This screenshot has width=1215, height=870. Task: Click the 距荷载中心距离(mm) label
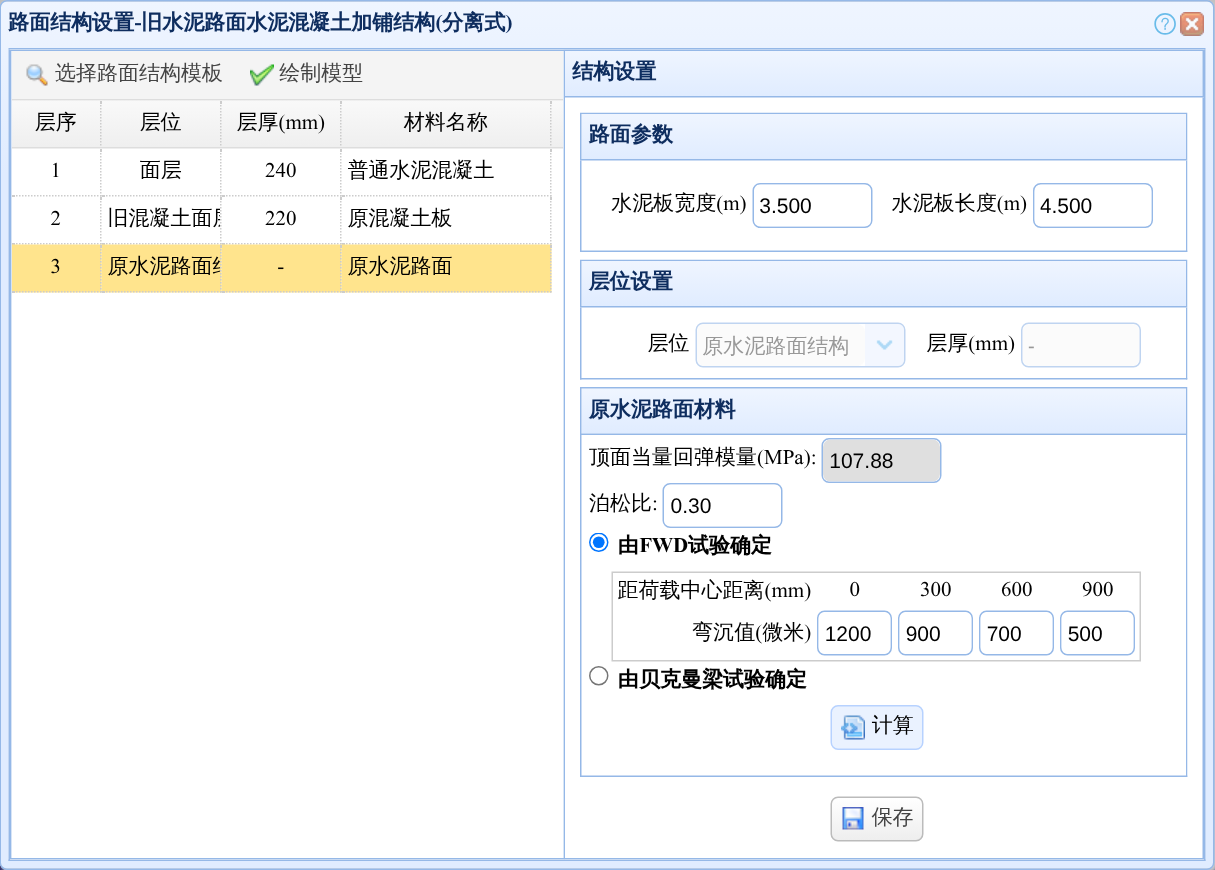714,590
